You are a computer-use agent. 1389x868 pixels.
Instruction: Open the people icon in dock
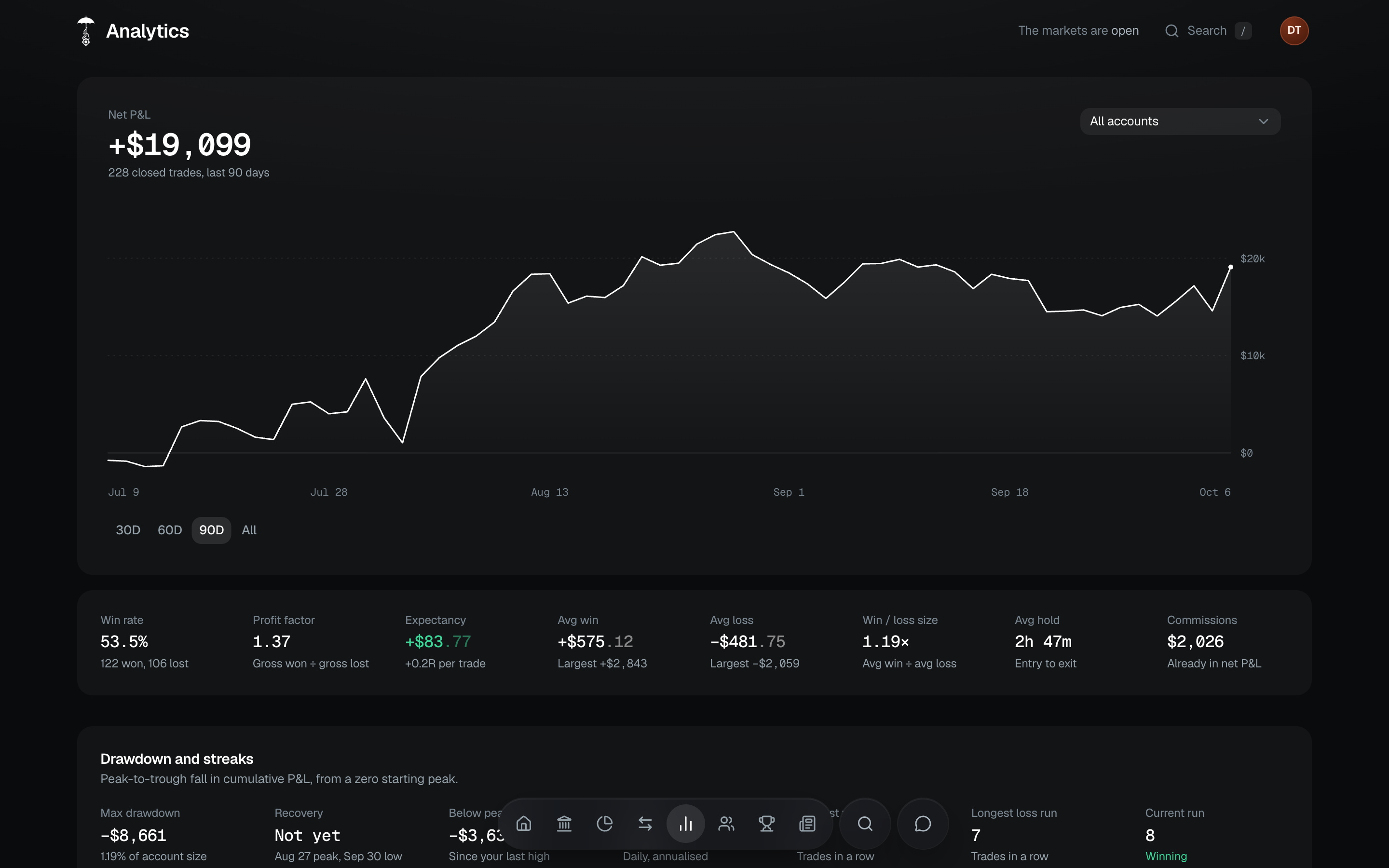point(726,824)
